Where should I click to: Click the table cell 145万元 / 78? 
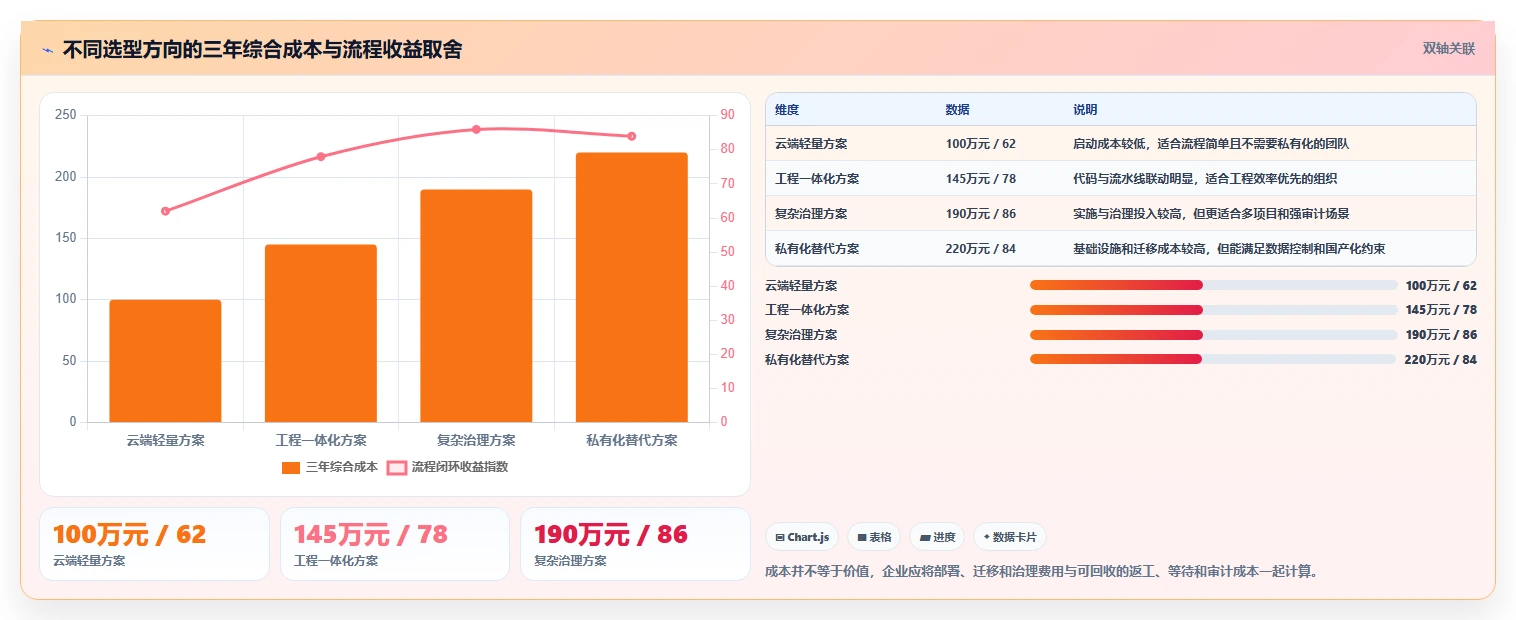coord(981,179)
